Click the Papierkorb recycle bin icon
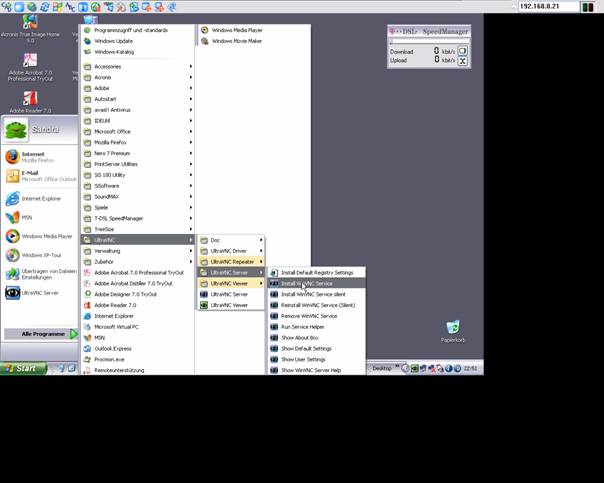 [453, 330]
